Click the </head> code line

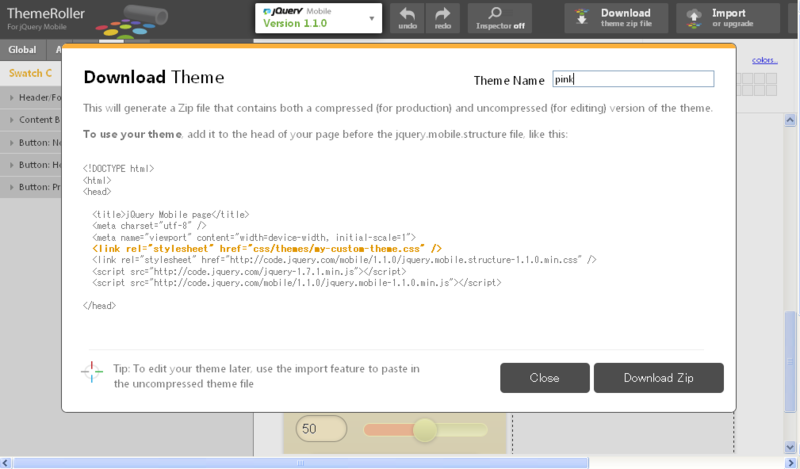tap(99, 306)
